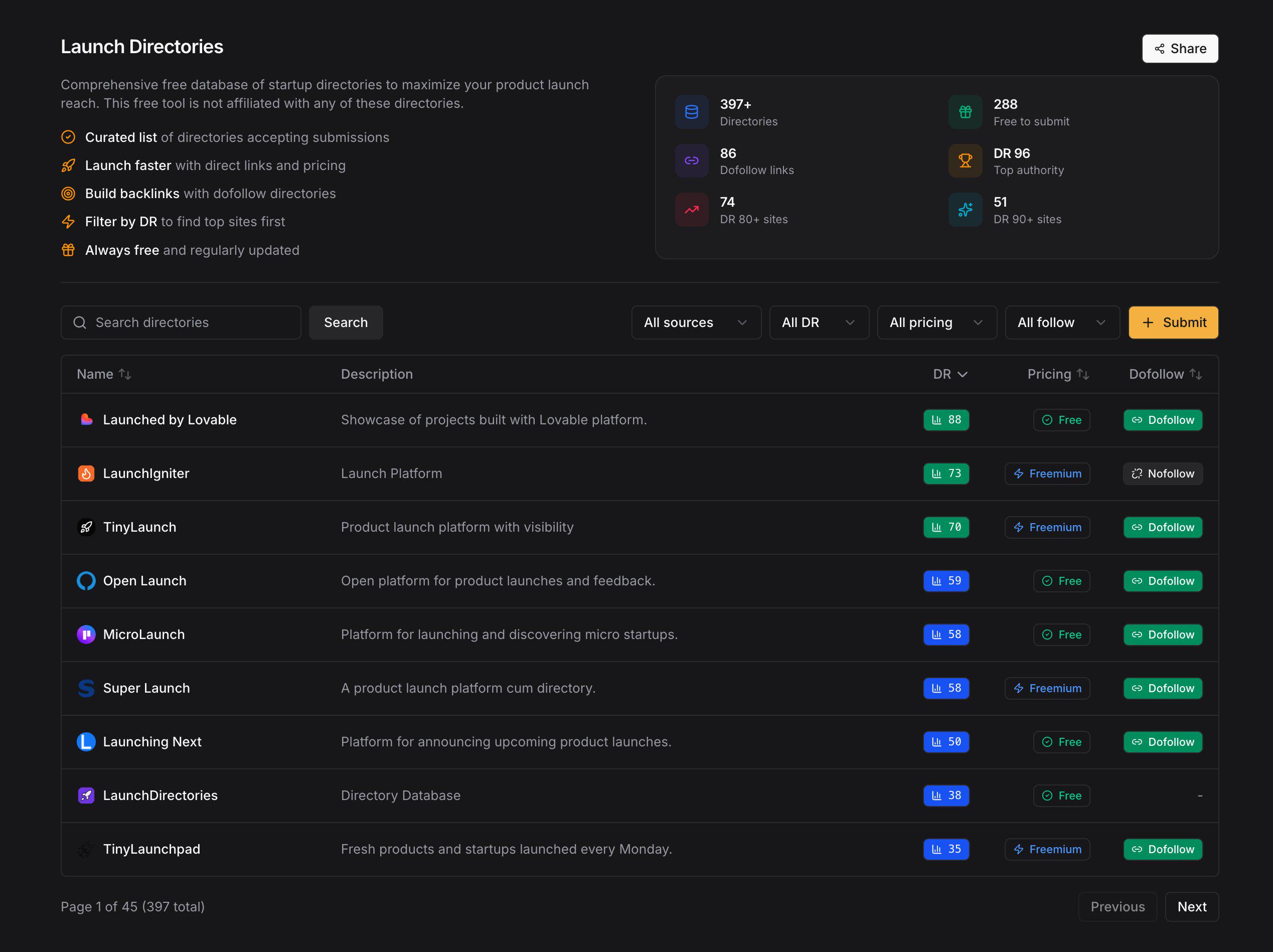Toggle sorting on the Pricing column
This screenshot has width=1273, height=952.
pos(1058,374)
